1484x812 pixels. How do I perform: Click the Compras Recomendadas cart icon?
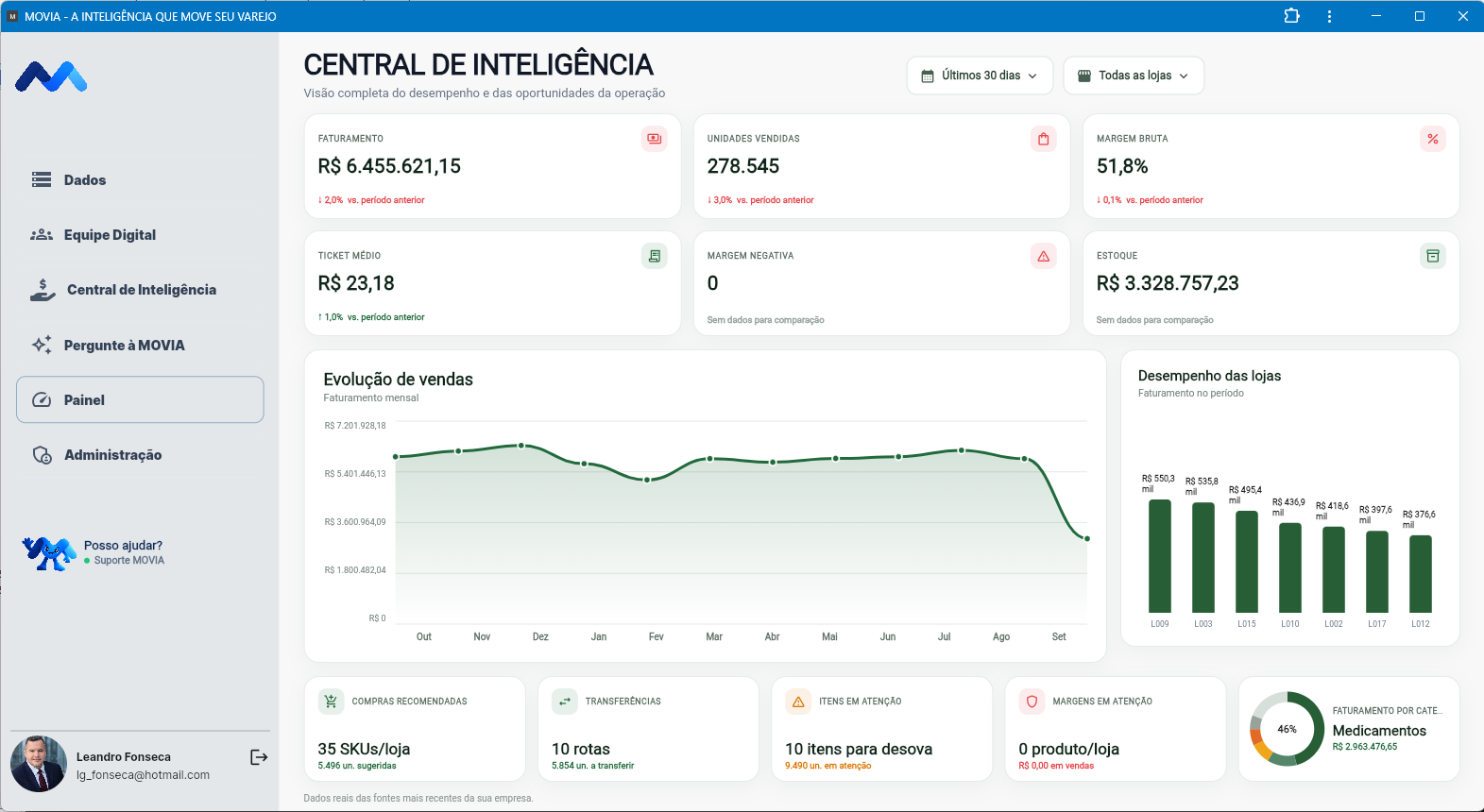click(x=331, y=702)
